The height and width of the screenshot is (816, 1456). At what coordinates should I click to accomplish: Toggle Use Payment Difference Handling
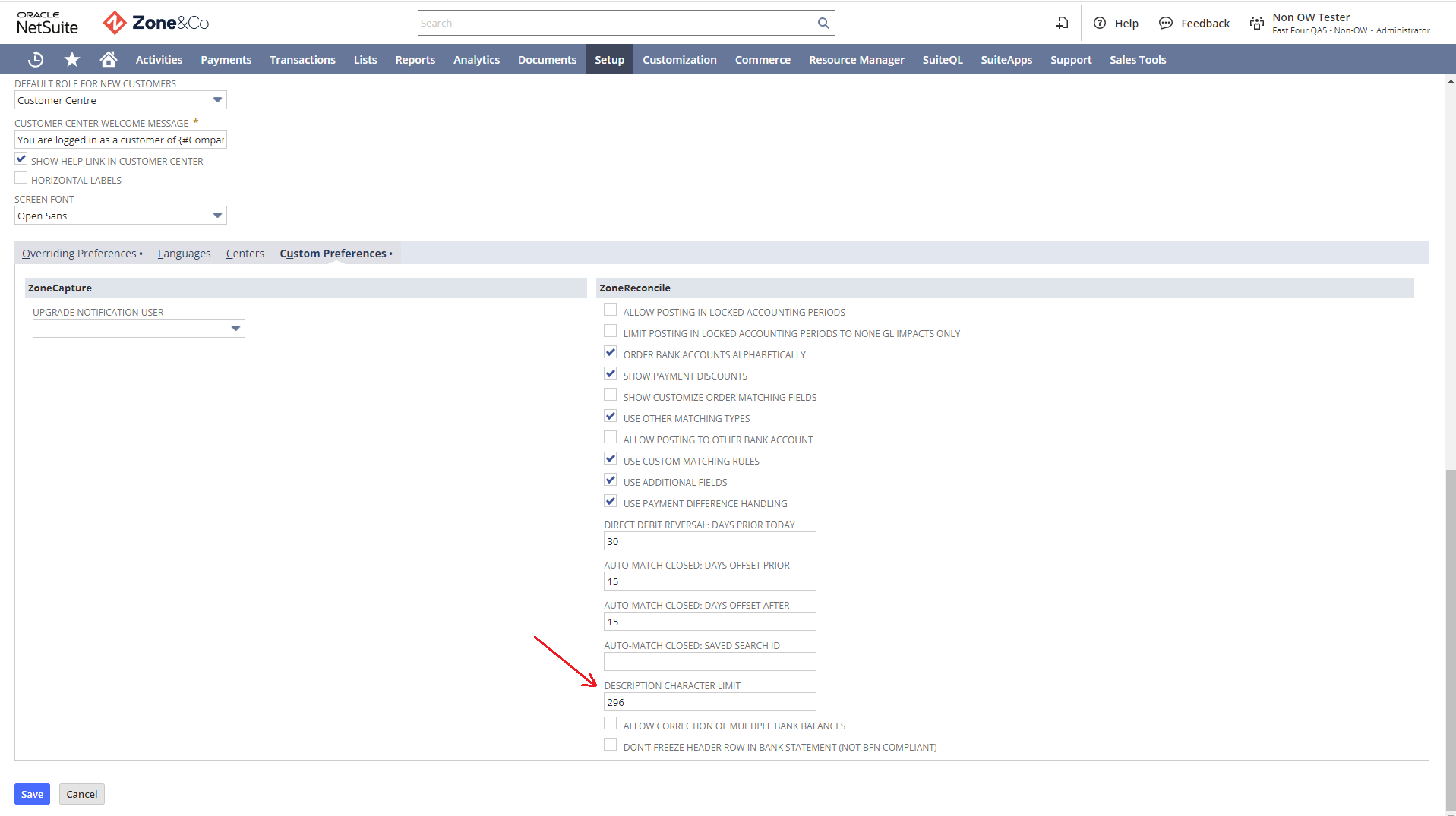coord(611,501)
